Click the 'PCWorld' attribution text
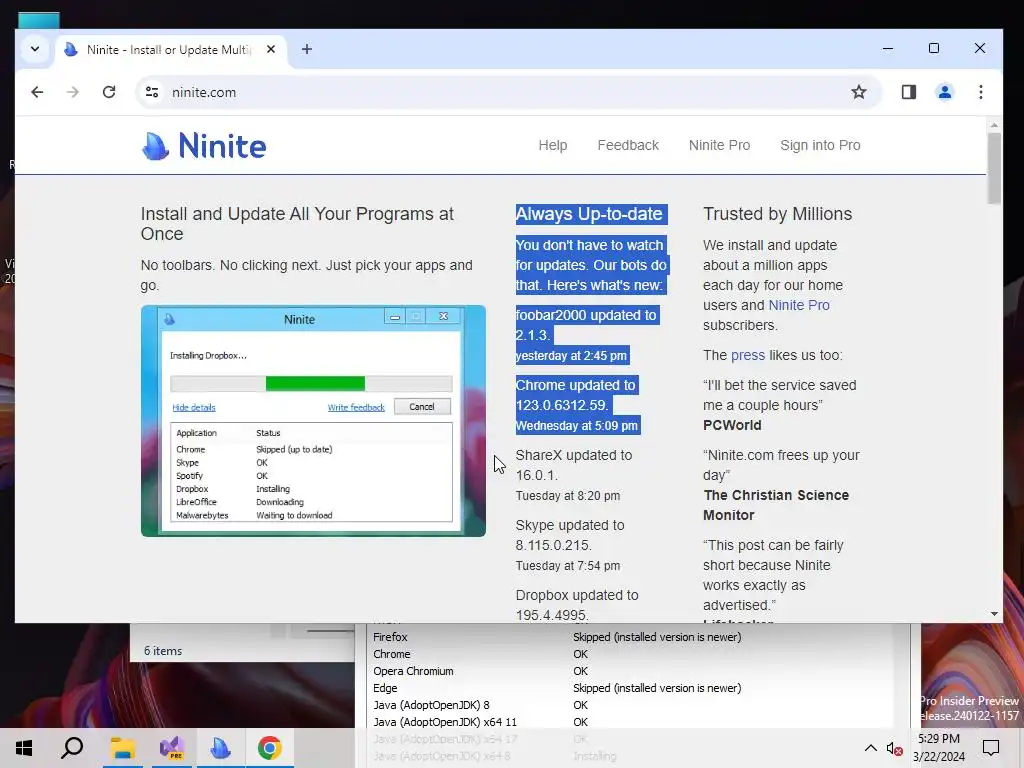Viewport: 1024px width, 768px height. click(x=732, y=425)
